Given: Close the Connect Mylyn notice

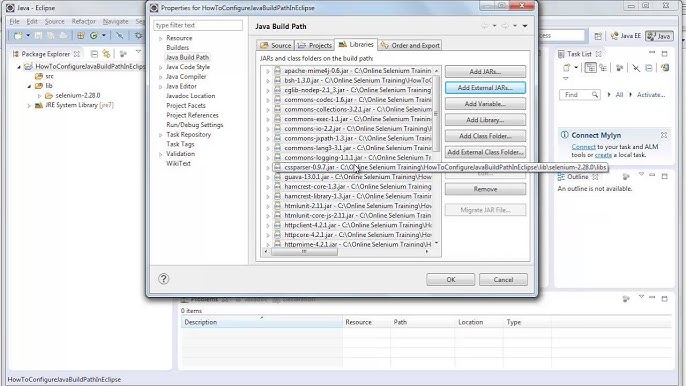Looking at the screenshot, I should [x=664, y=135].
